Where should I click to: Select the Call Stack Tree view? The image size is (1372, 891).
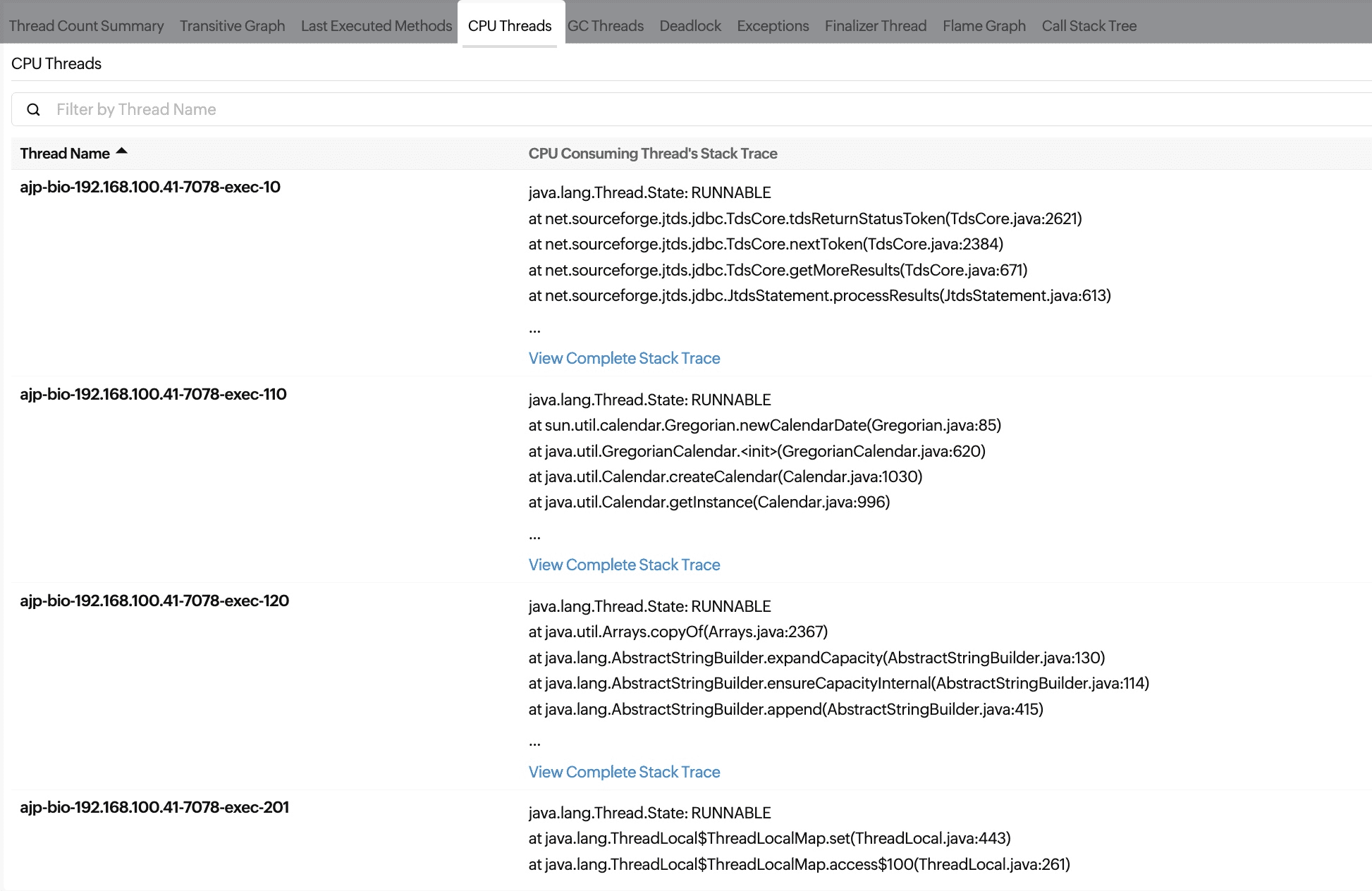click(1088, 25)
